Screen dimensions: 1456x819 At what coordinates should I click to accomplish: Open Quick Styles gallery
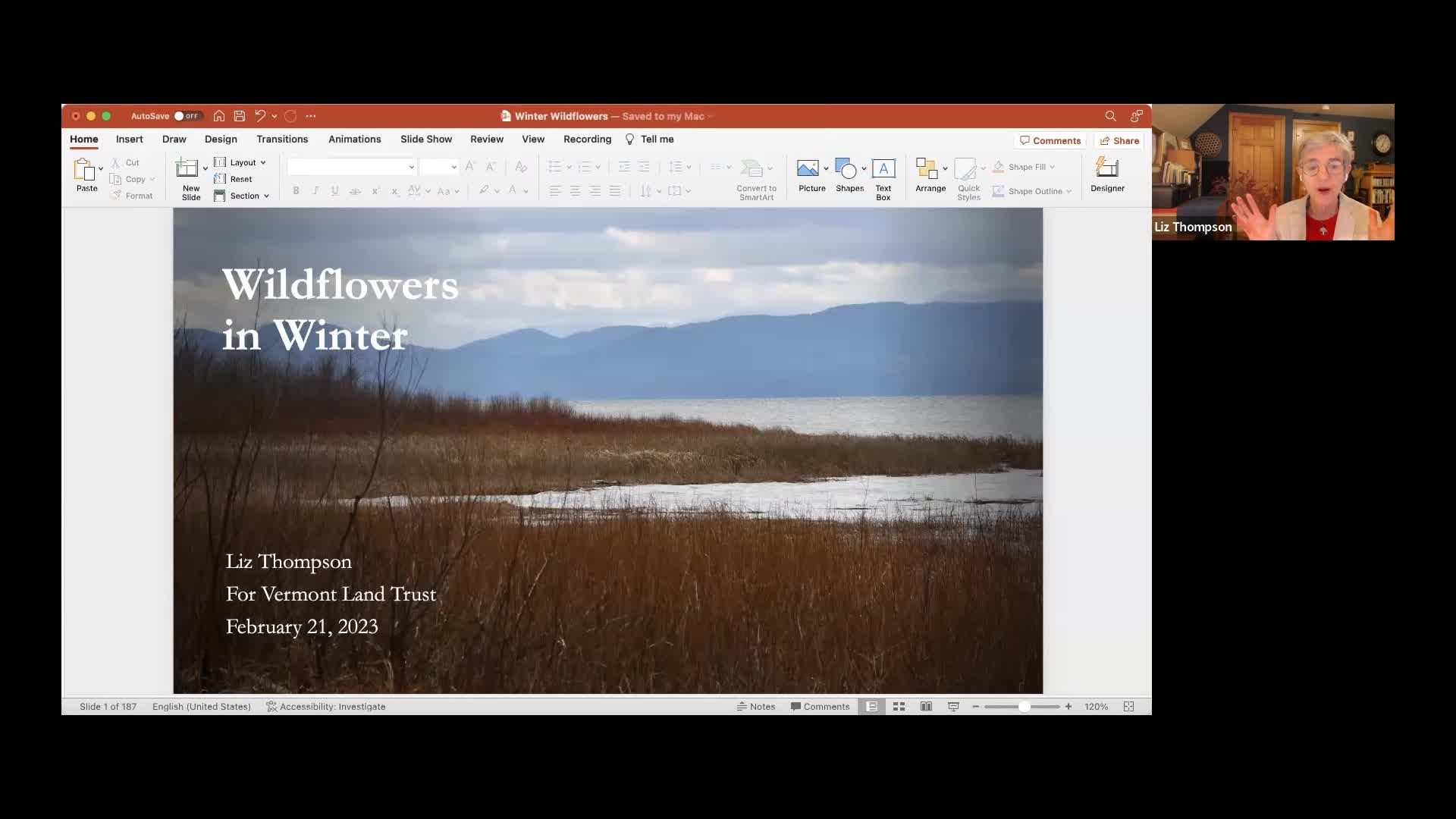pyautogui.click(x=965, y=168)
